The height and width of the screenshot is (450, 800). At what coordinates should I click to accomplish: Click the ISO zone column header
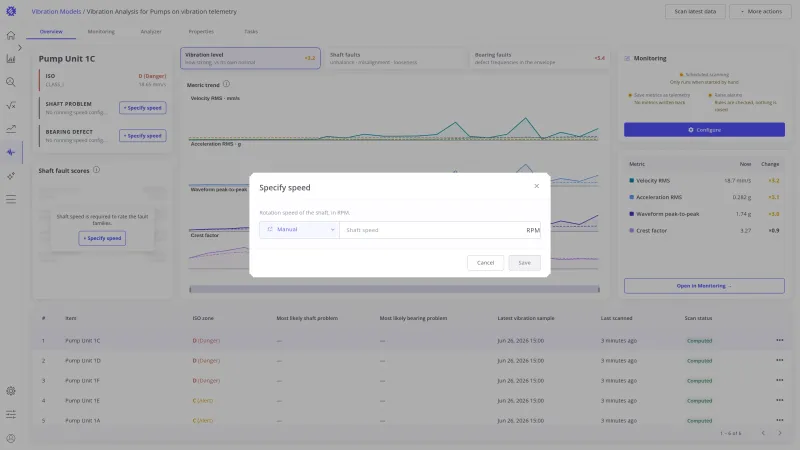click(203, 318)
